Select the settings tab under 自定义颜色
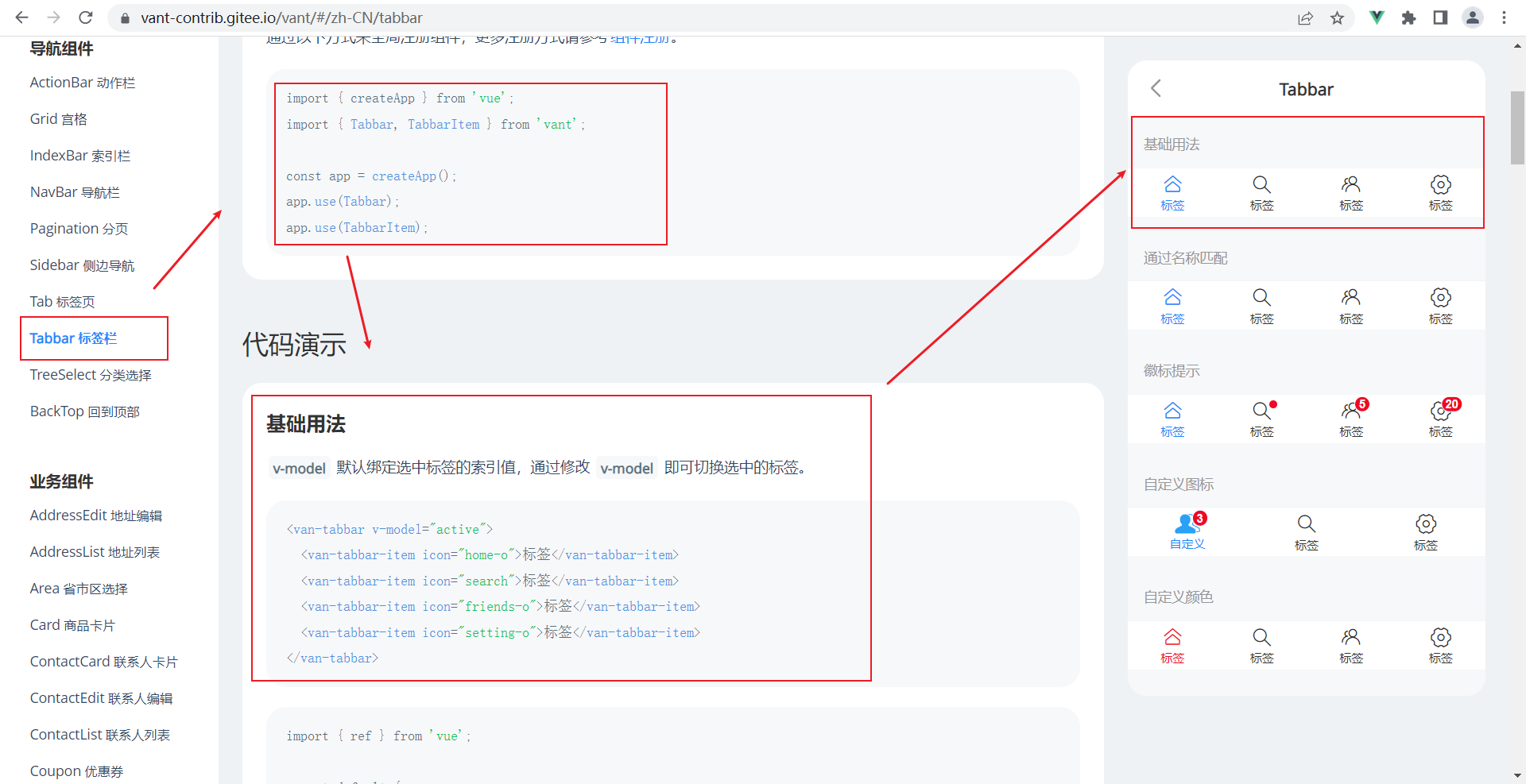This screenshot has width=1526, height=784. (x=1440, y=646)
